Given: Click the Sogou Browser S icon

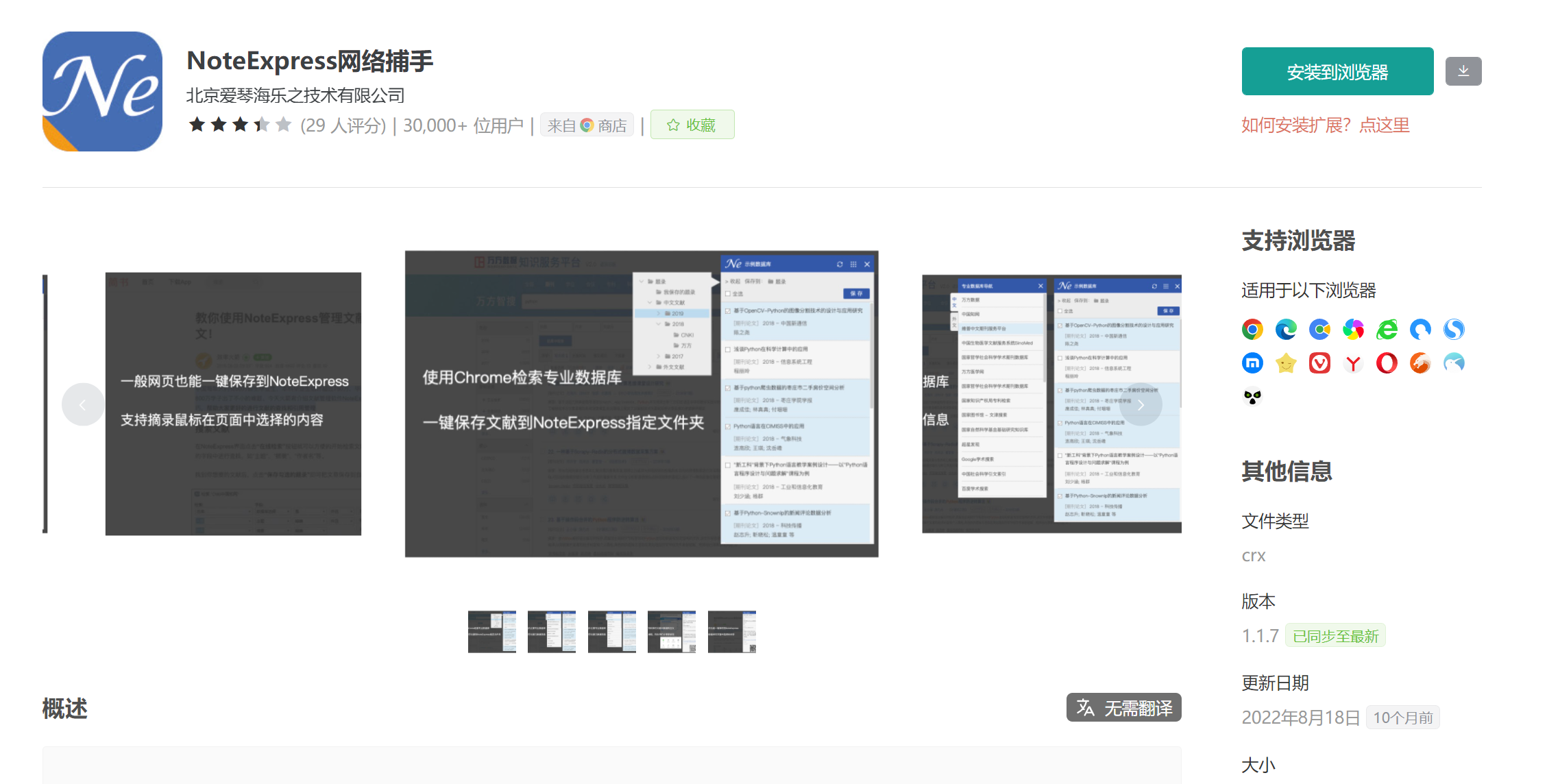Looking at the screenshot, I should [1454, 330].
